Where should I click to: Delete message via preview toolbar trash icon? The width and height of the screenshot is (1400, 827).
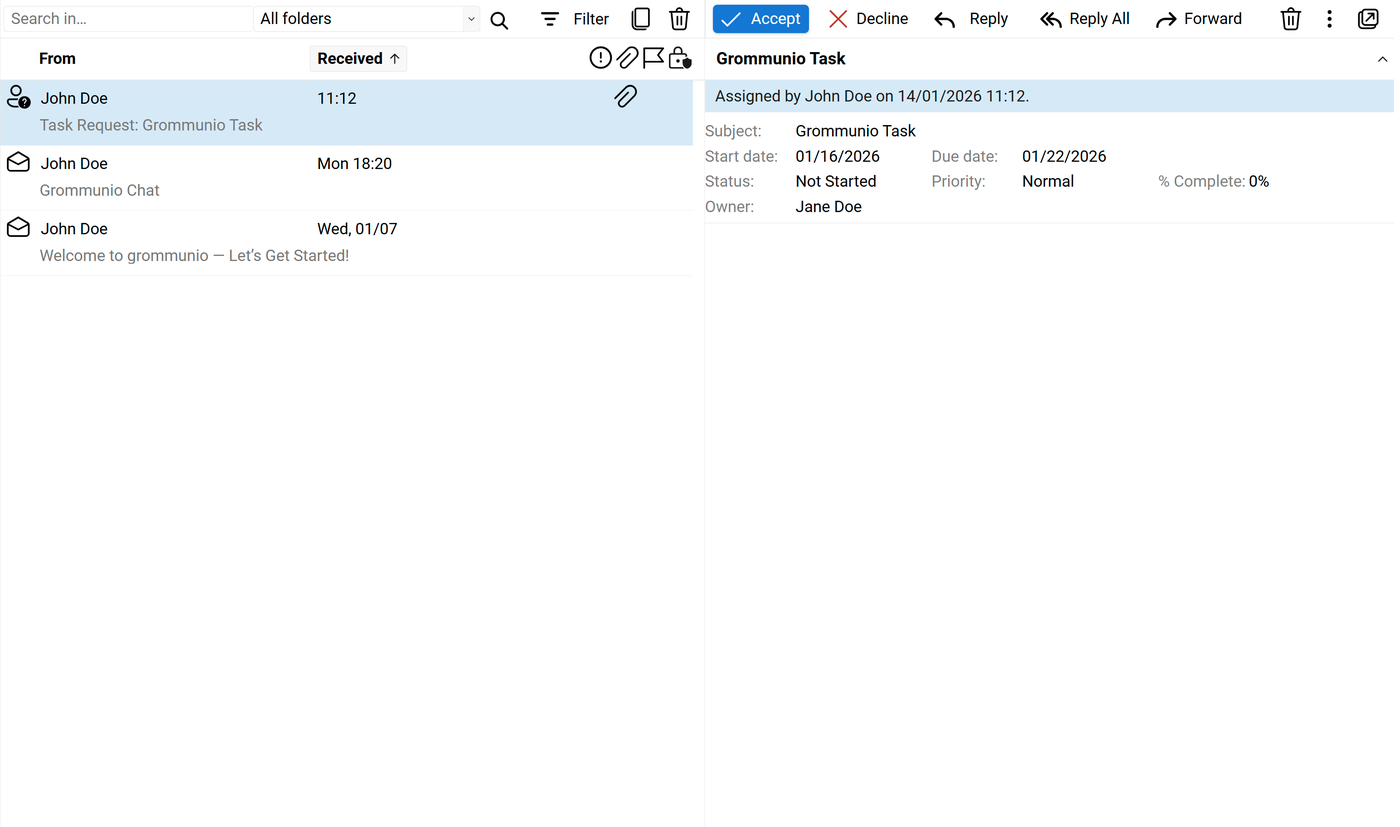[x=1291, y=19]
